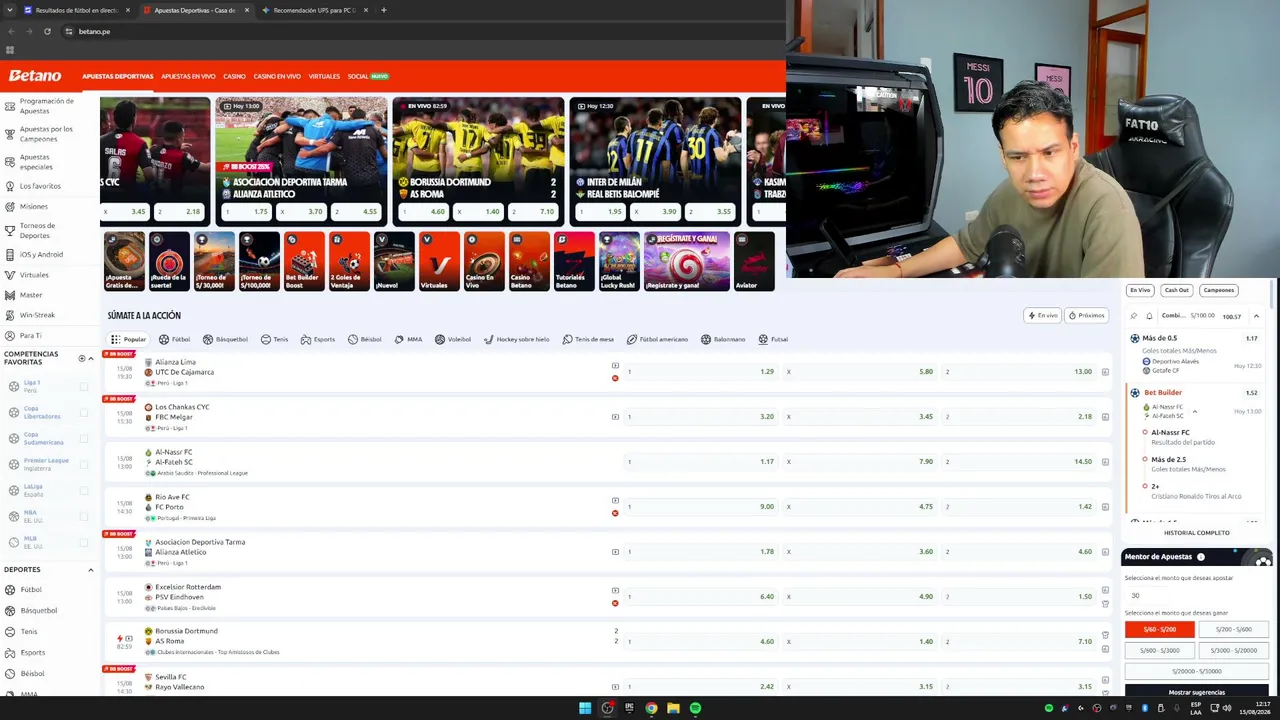This screenshot has height=720, width=1280.
Task: Open more markets for Alianza Lima match
Action: [x=1105, y=372]
